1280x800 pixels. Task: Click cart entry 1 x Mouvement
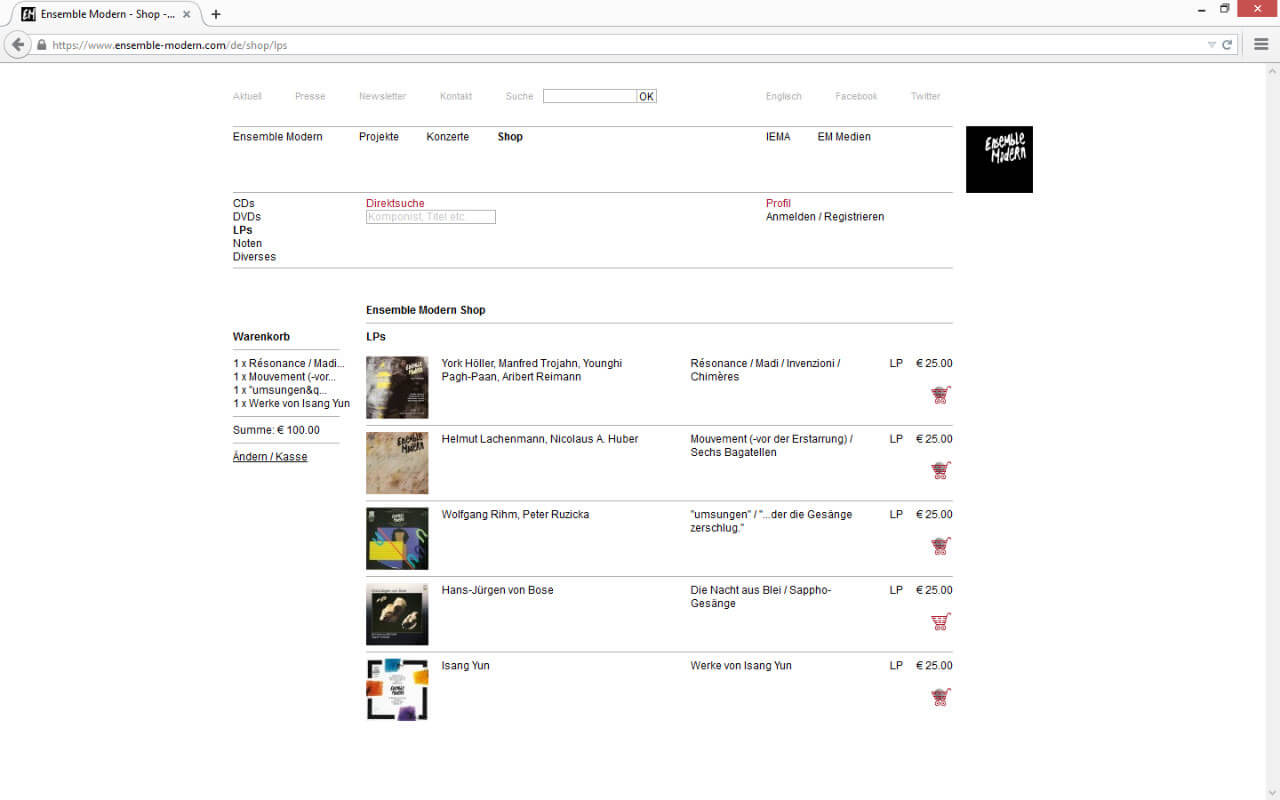(x=285, y=377)
